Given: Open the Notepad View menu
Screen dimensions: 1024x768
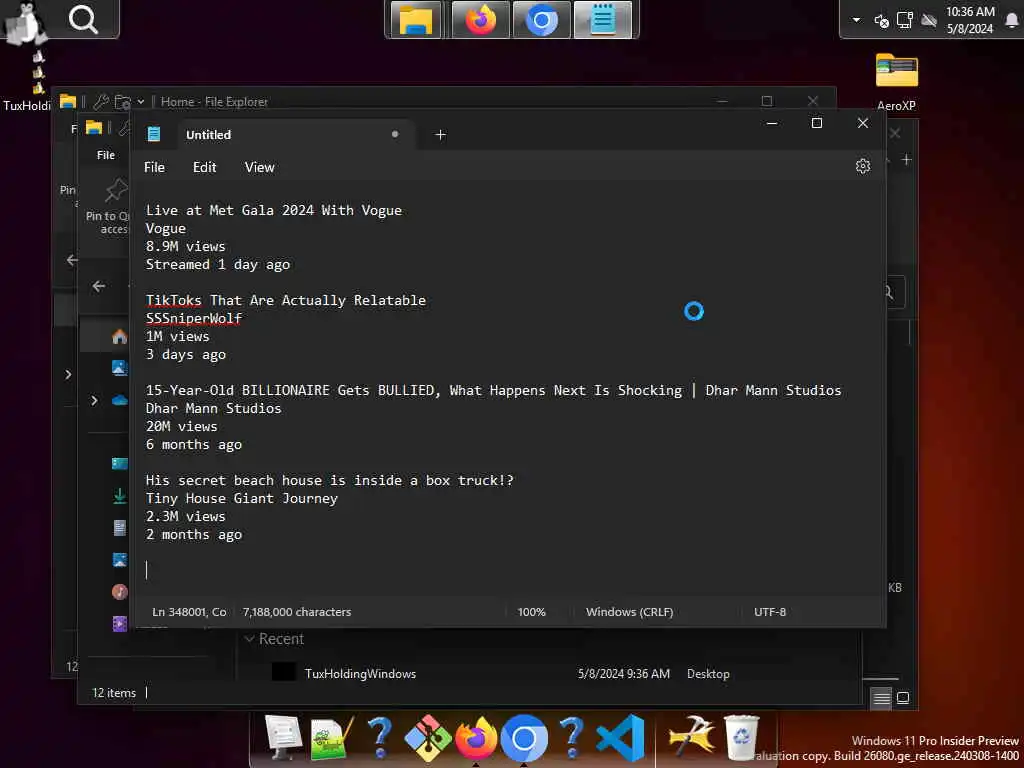Looking at the screenshot, I should [259, 167].
